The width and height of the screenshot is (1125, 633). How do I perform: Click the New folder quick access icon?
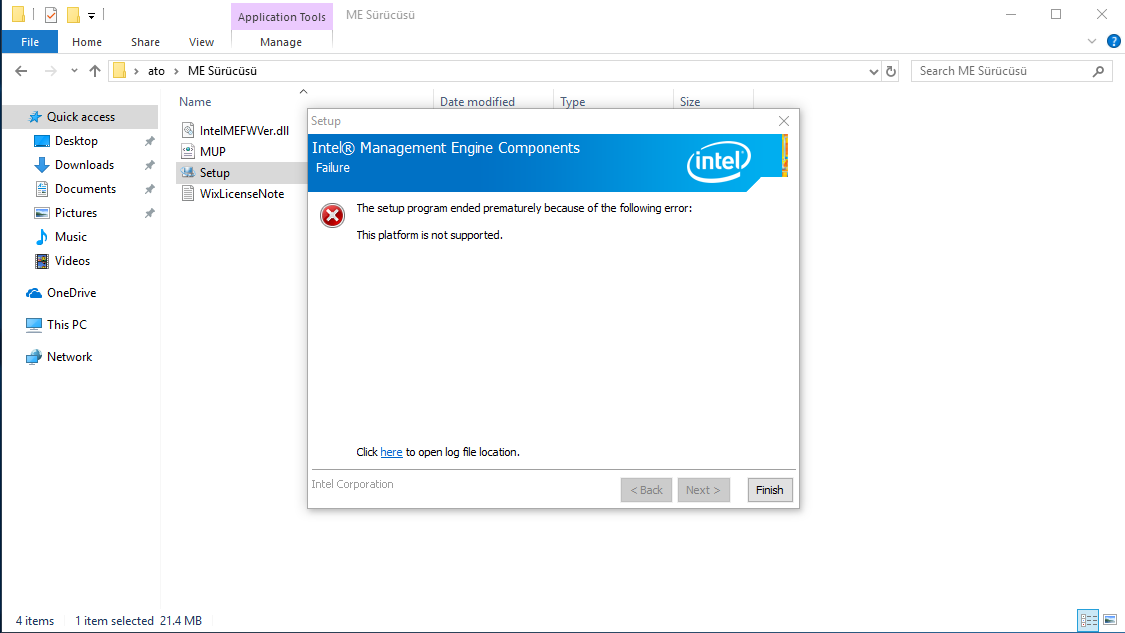tap(73, 14)
